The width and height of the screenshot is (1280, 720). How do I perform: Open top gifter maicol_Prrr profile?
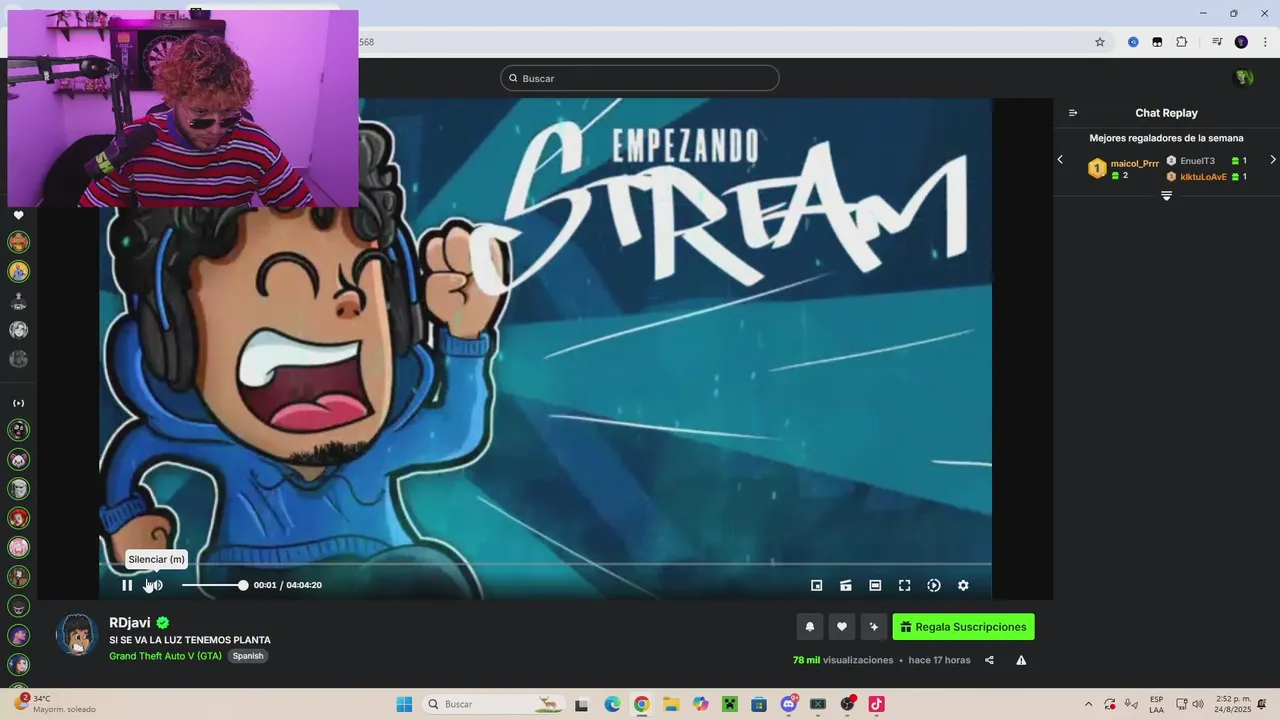pos(1134,163)
